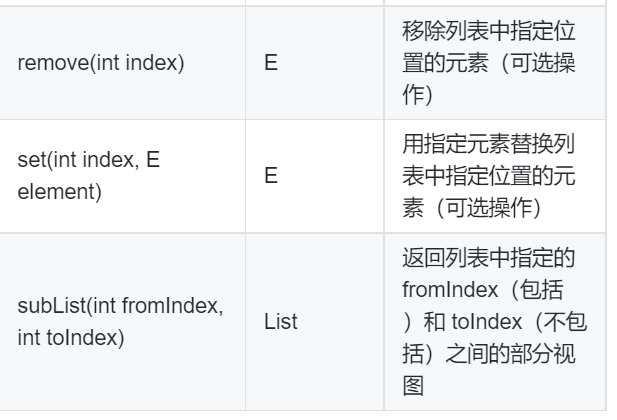Click the subList(int fromIndex, text
Screen dimensions: 617x420
pyautogui.click(x=120, y=306)
